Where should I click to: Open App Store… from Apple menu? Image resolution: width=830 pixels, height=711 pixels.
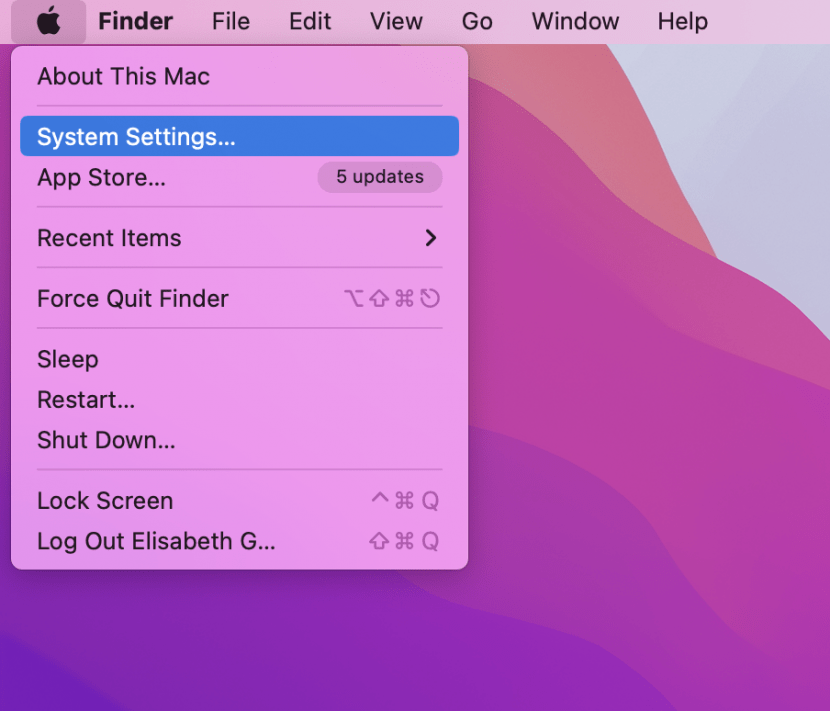[x=239, y=177]
